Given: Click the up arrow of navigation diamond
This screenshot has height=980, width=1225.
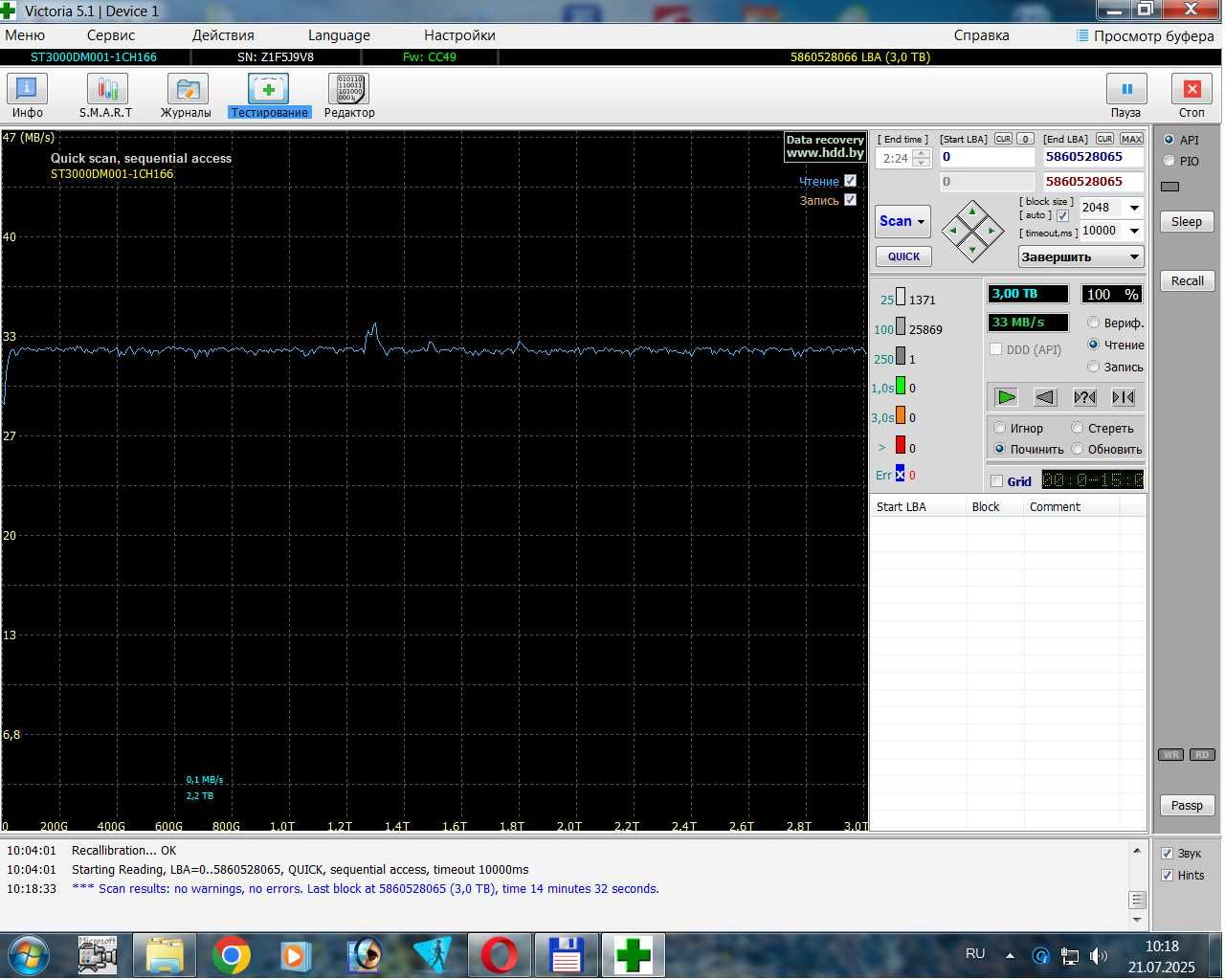Looking at the screenshot, I should [x=972, y=212].
